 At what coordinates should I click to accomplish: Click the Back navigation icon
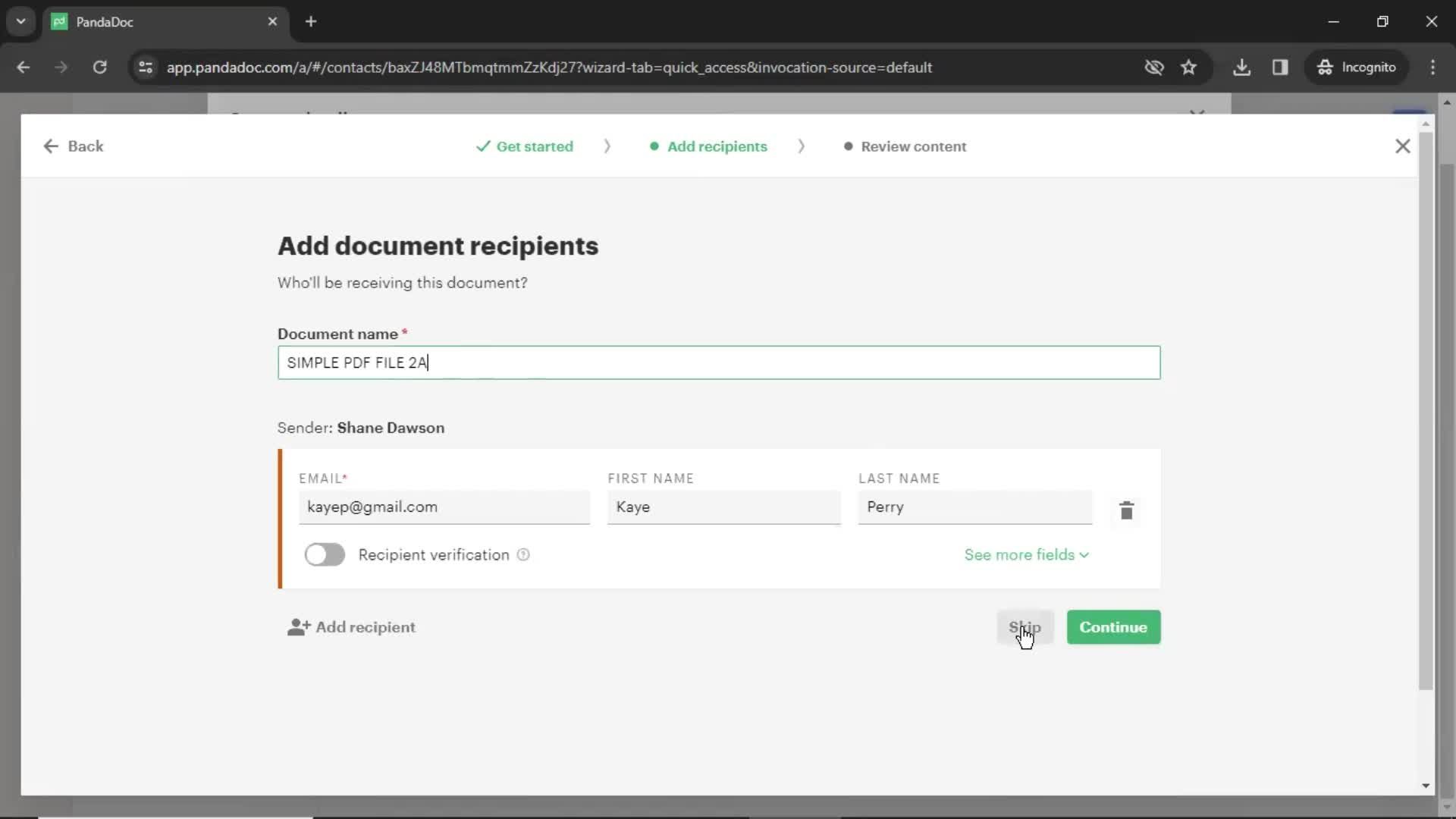tap(51, 146)
